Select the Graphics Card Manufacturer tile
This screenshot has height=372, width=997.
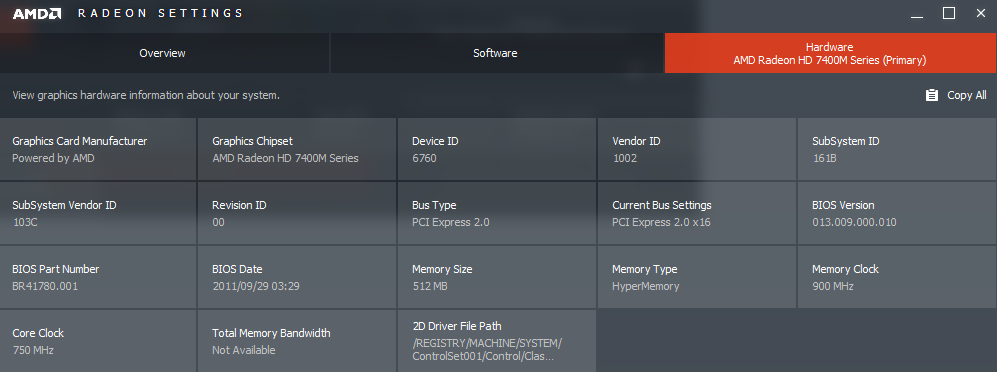click(x=98, y=149)
